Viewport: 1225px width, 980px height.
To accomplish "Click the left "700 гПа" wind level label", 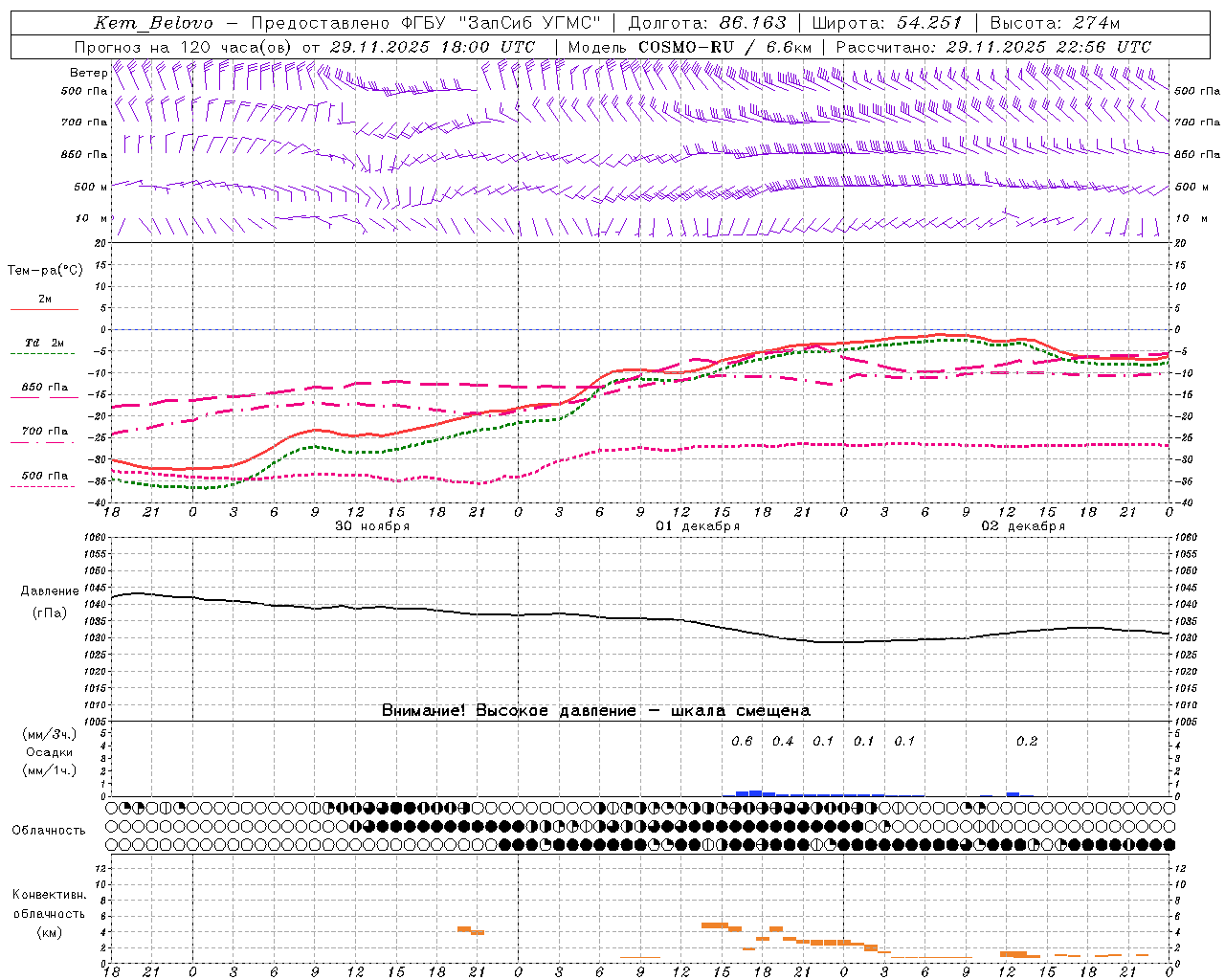I will (x=84, y=122).
